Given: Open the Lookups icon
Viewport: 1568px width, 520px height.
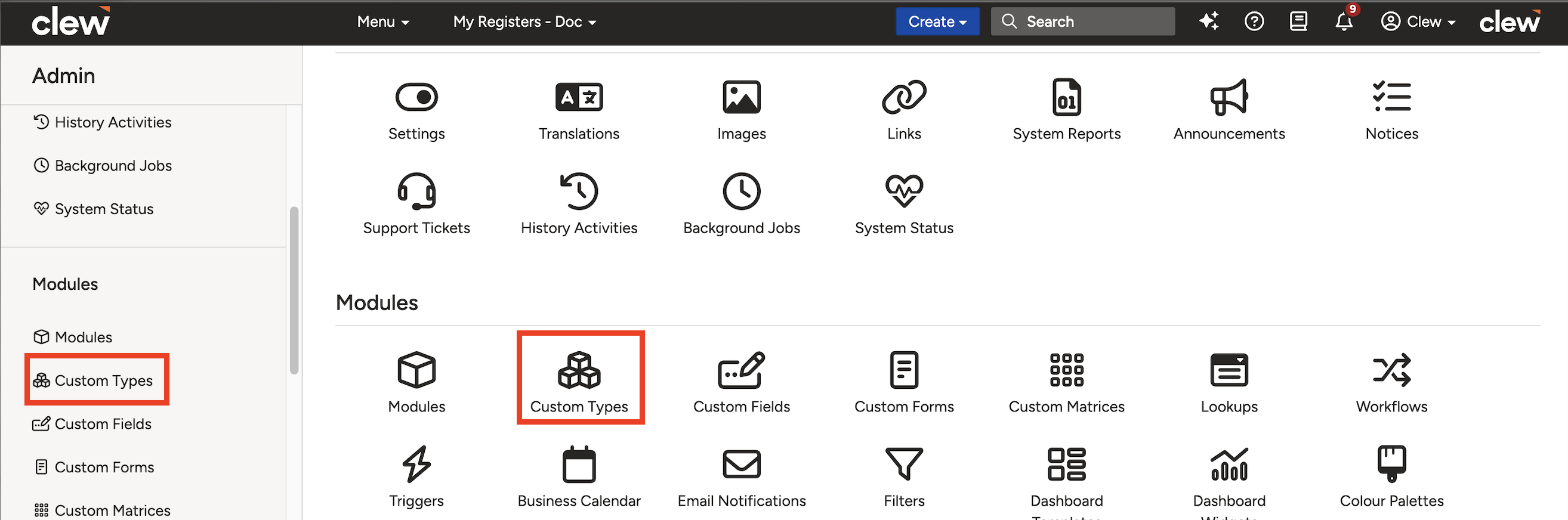Looking at the screenshot, I should point(1229,370).
